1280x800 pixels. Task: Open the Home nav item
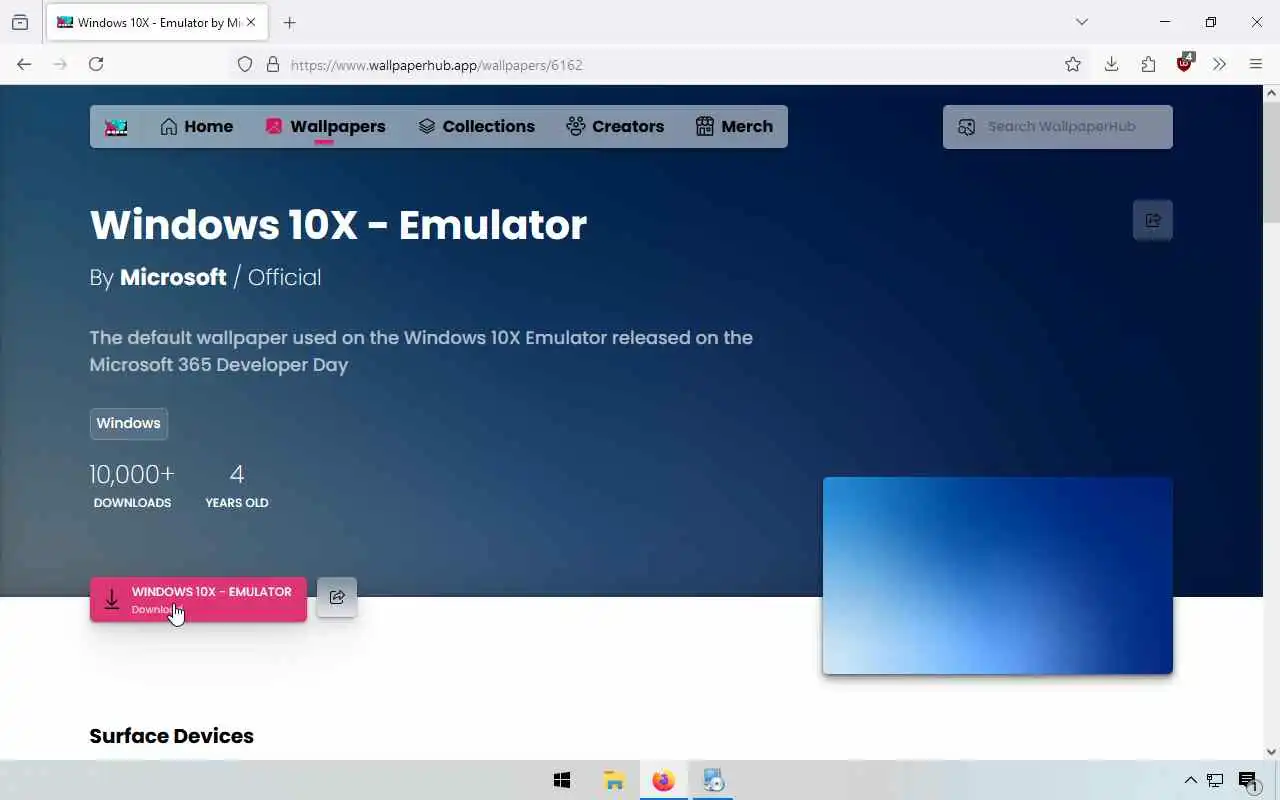pyautogui.click(x=197, y=127)
